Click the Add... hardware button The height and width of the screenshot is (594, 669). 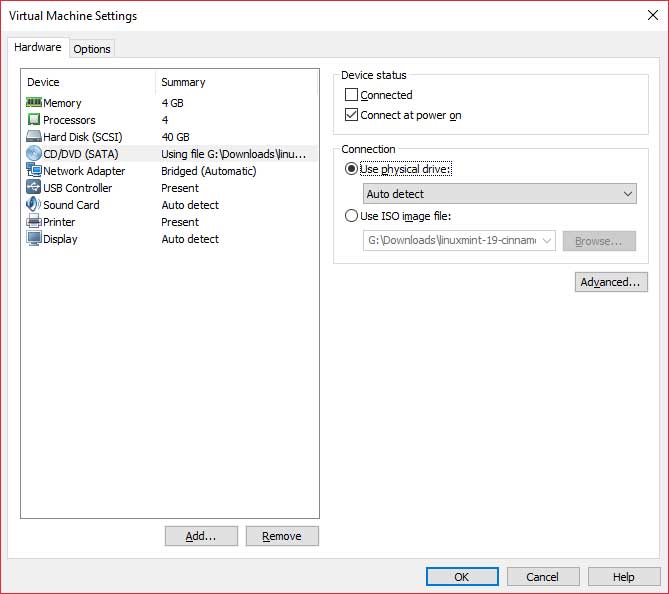click(201, 536)
